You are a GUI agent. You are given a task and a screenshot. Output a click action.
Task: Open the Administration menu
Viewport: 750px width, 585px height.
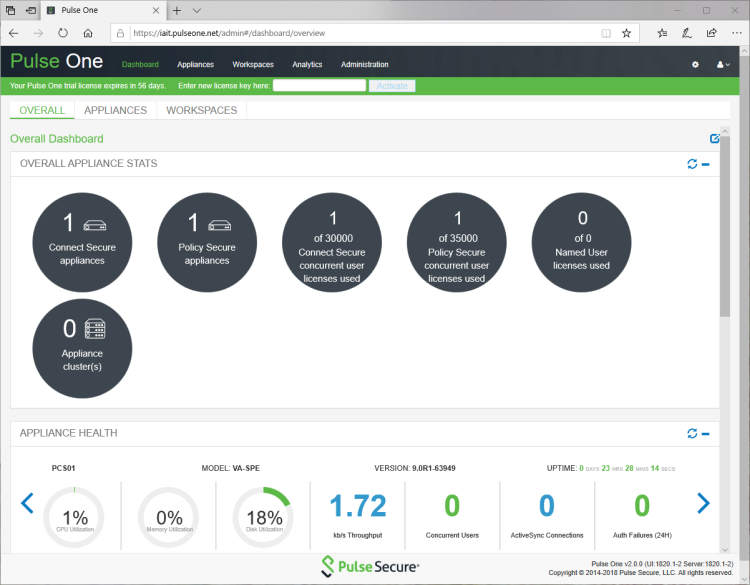(364, 65)
